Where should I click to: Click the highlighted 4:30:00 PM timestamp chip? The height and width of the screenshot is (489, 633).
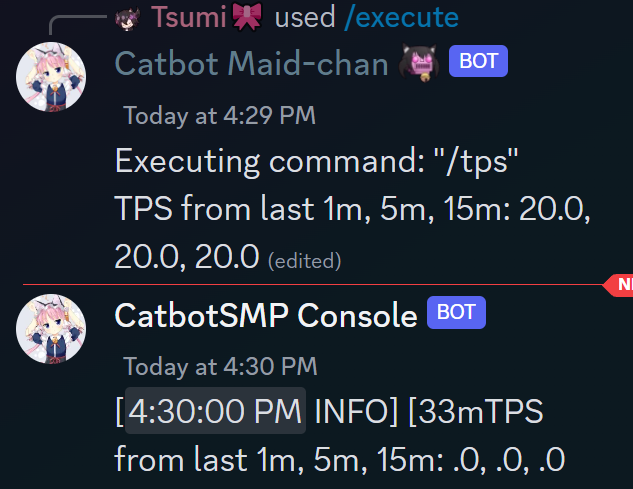215,411
